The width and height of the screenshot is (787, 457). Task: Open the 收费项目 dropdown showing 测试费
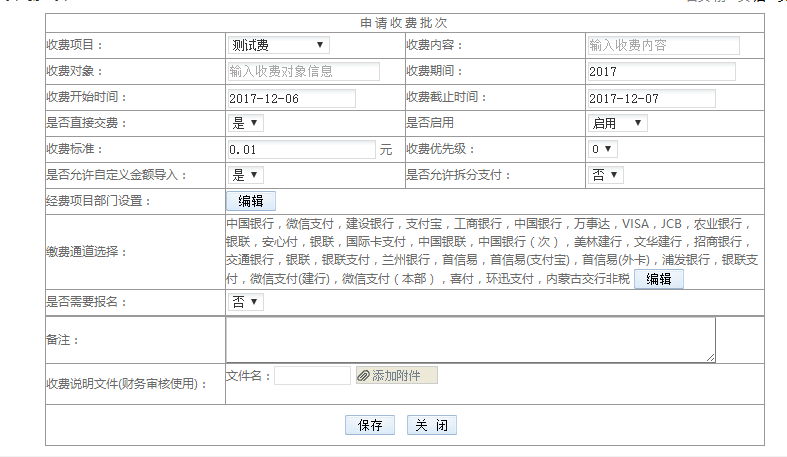click(x=278, y=45)
